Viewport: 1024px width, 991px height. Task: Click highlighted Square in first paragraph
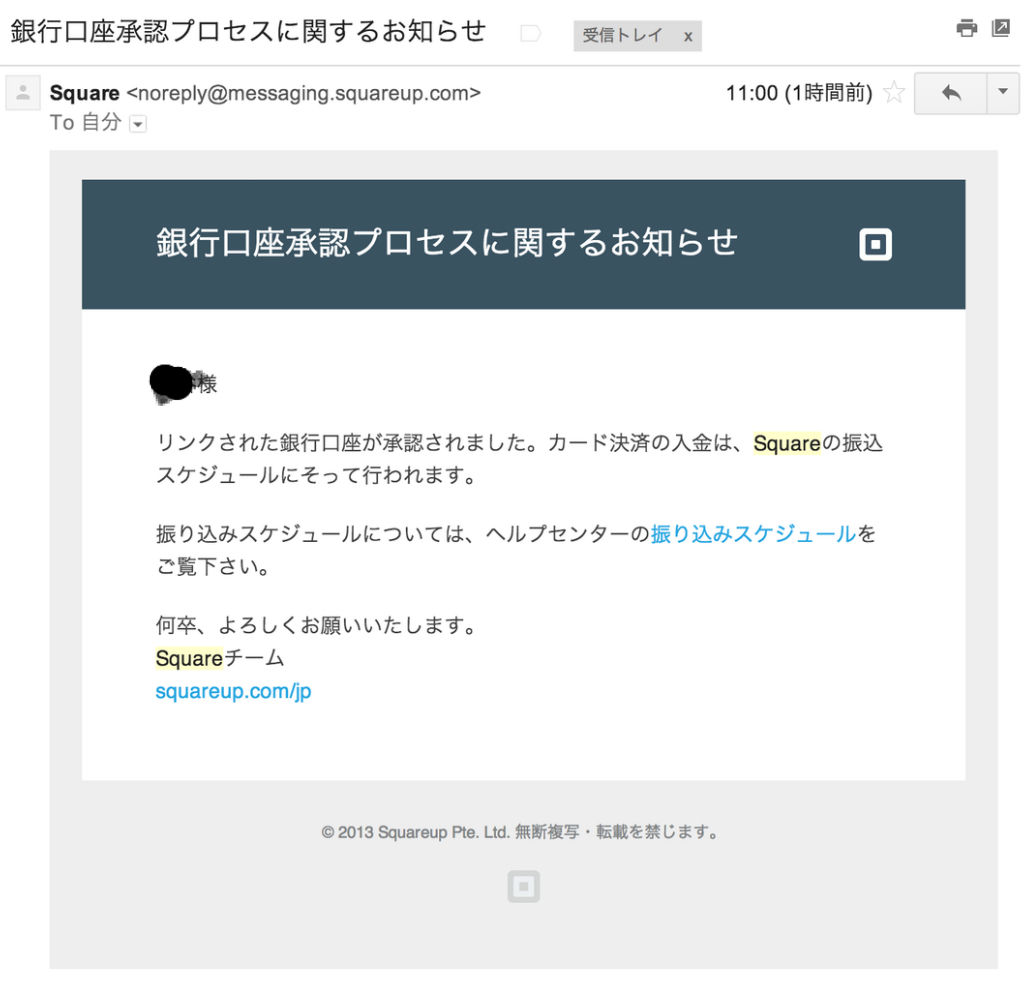pos(786,443)
